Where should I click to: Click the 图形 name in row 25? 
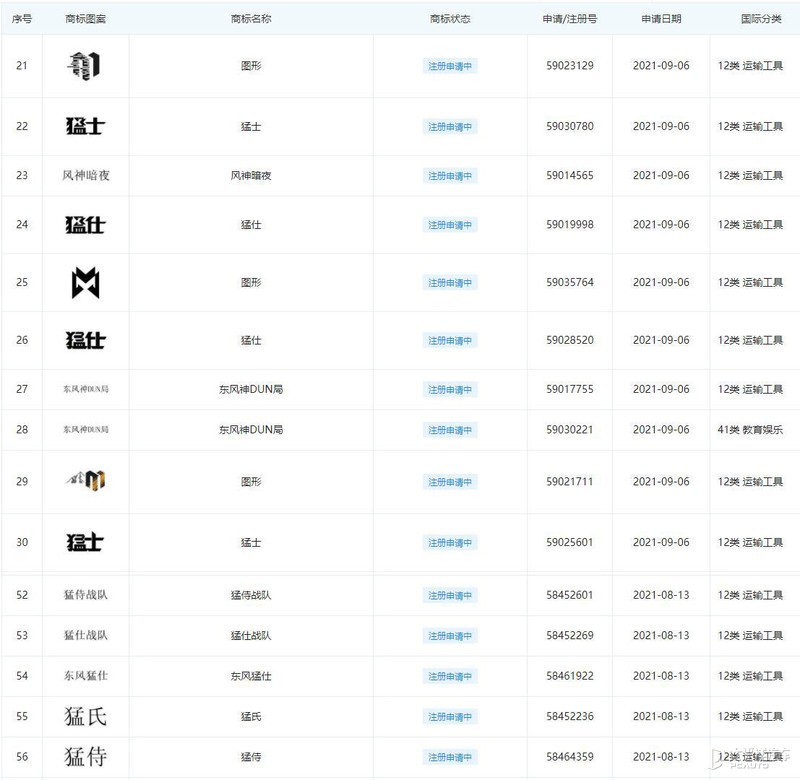pyautogui.click(x=251, y=283)
